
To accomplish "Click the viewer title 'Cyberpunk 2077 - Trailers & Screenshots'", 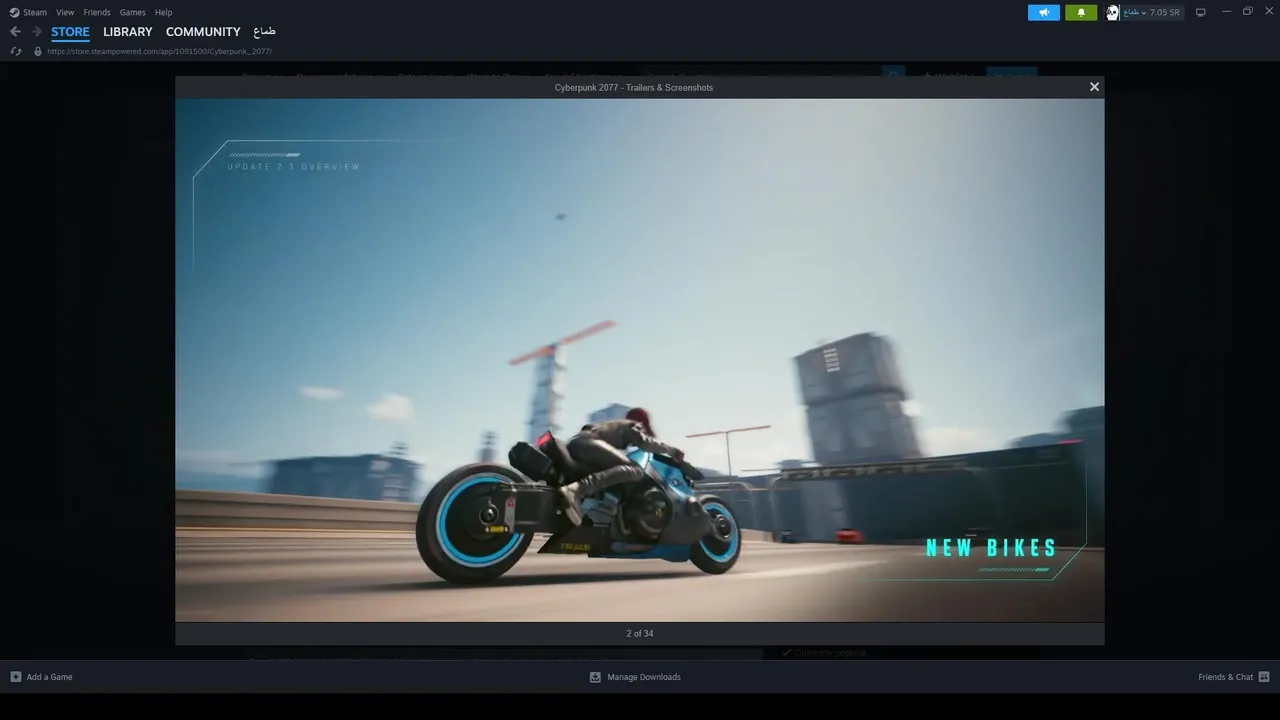I will (634, 87).
